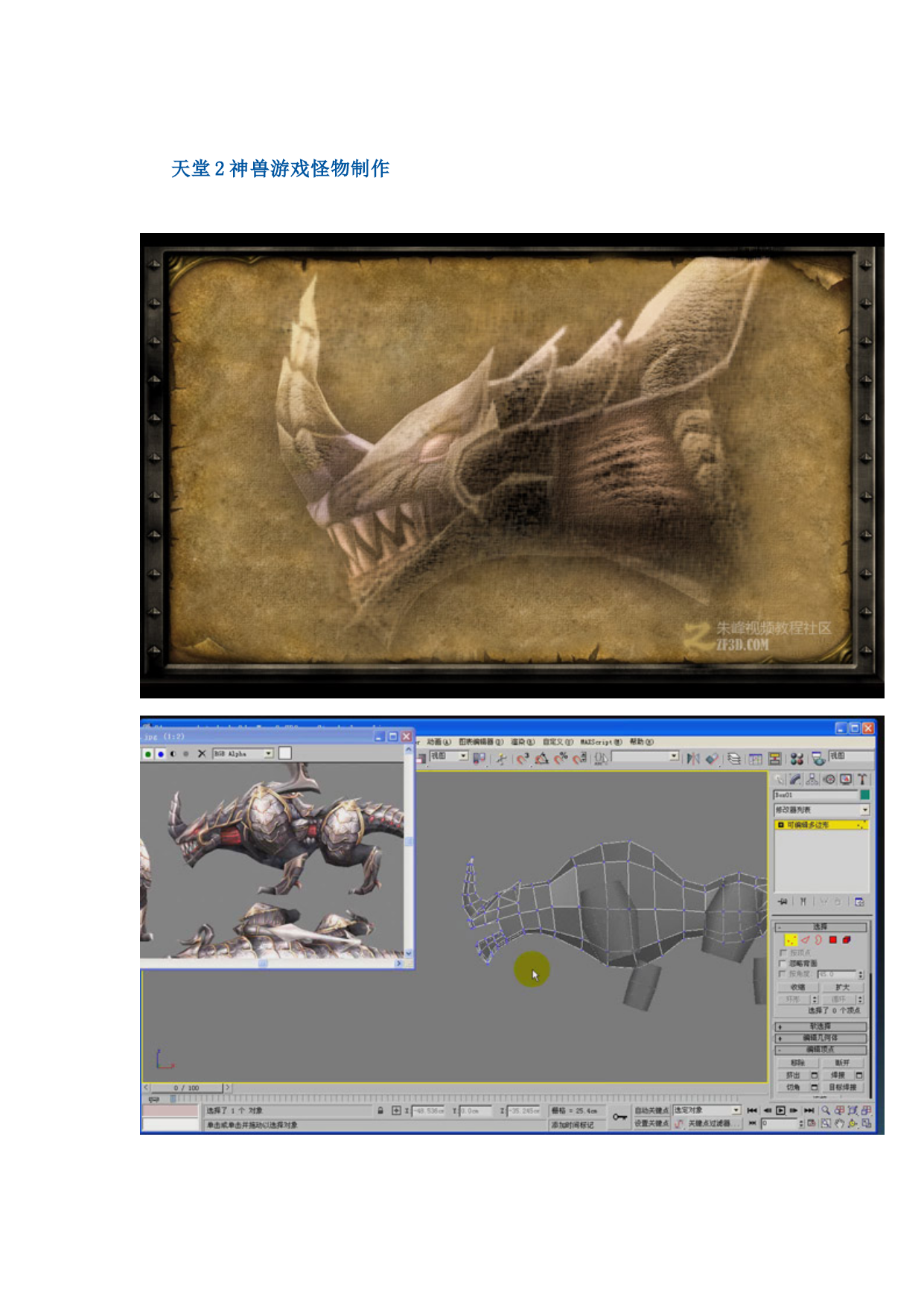This screenshot has height=1306, width=924.
Task: Toggle green channel in image window
Action: (x=148, y=754)
